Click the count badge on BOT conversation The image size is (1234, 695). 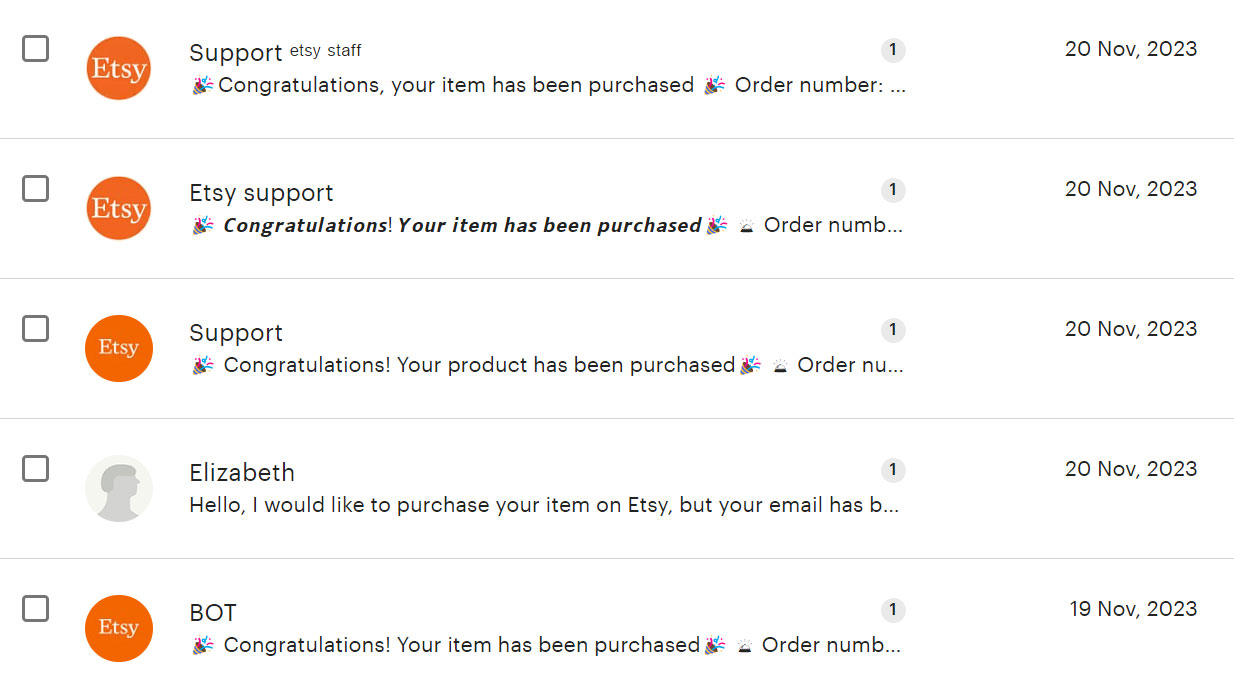click(893, 610)
